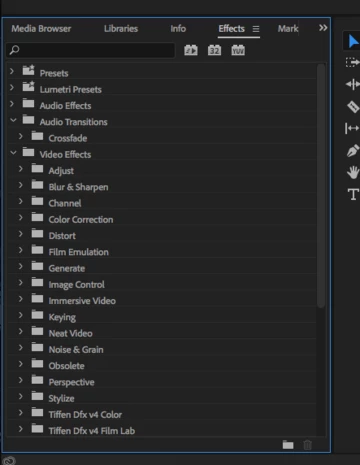Screen dimensions: 360x465
Task: Select the Type tool
Action: tap(353, 194)
